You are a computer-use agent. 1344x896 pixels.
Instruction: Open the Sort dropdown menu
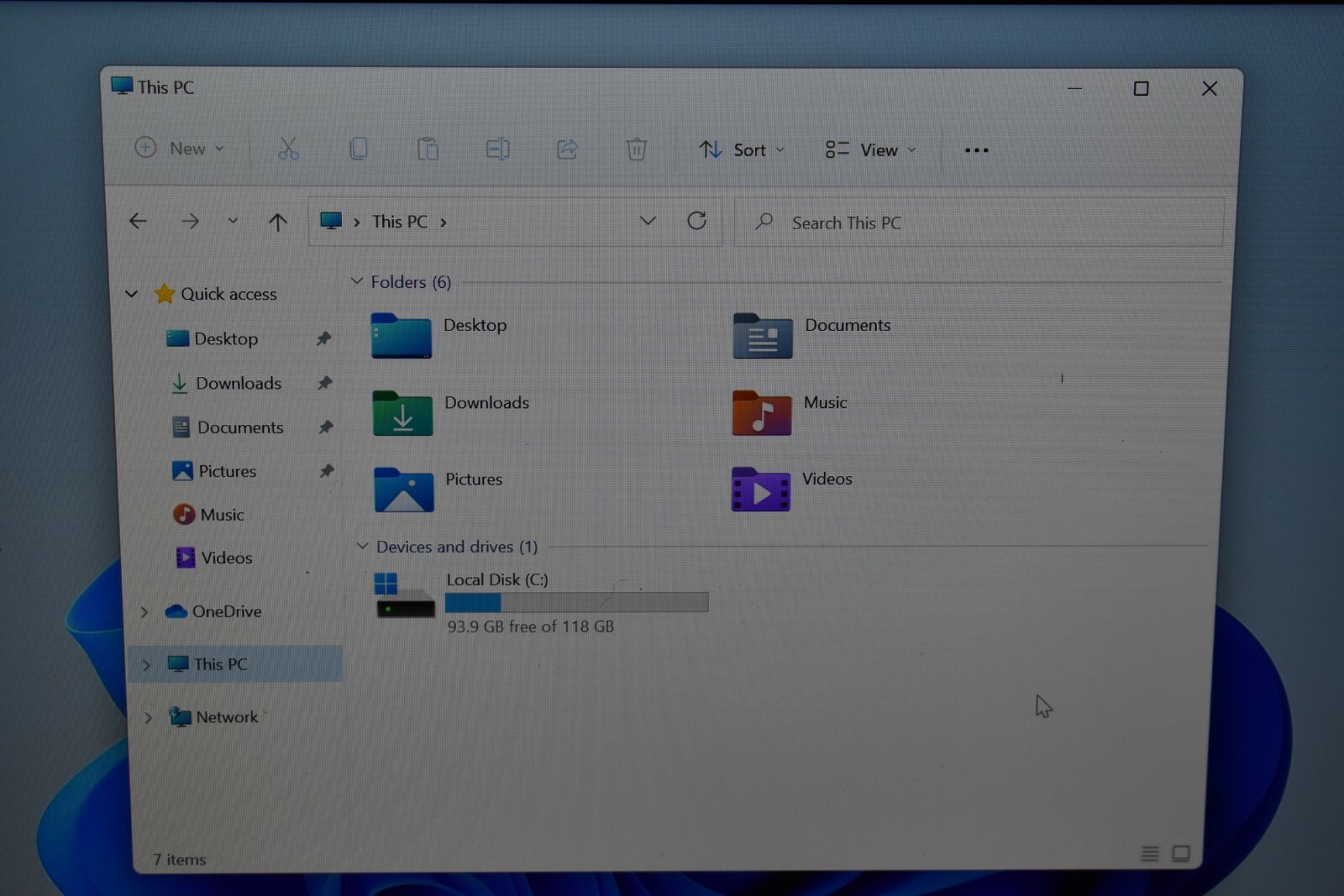(x=743, y=149)
